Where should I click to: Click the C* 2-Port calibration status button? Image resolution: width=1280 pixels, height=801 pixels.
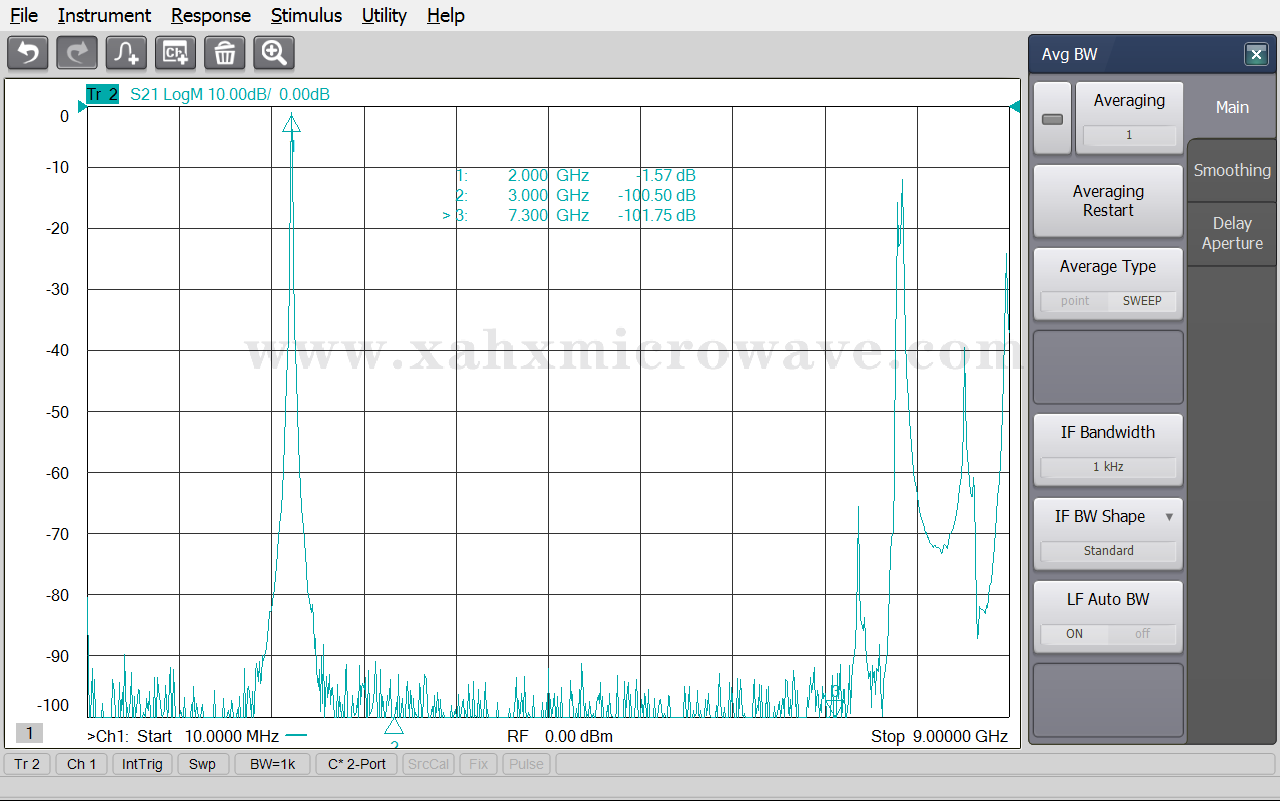tap(357, 764)
